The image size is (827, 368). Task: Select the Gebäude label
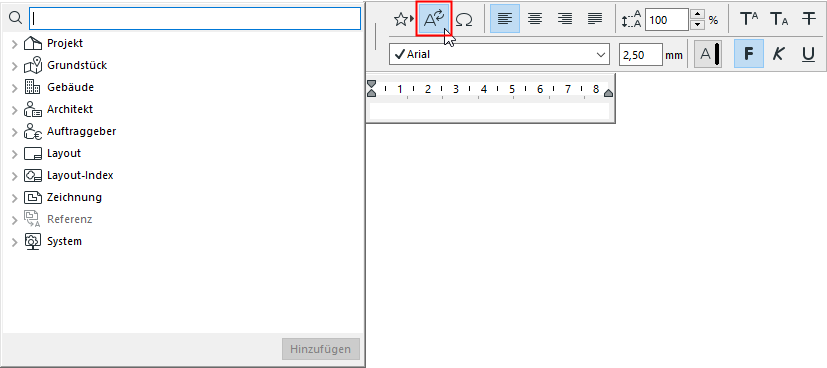(71, 87)
